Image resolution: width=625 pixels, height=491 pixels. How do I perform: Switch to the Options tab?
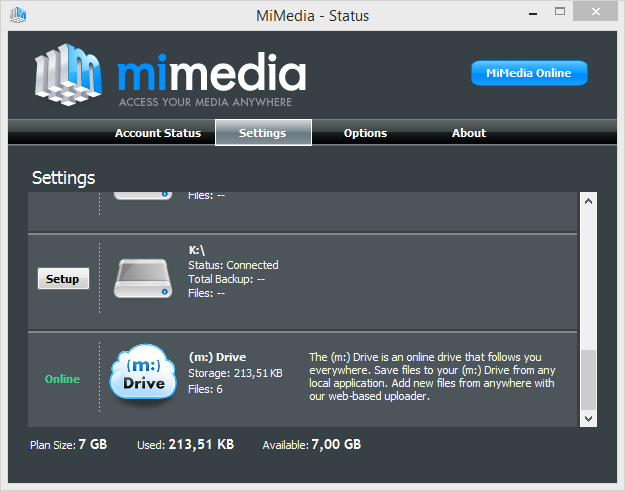tap(365, 133)
